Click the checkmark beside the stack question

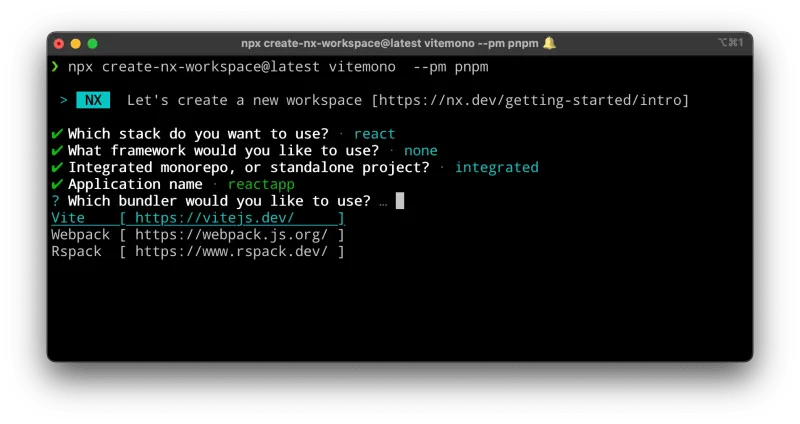coord(57,134)
